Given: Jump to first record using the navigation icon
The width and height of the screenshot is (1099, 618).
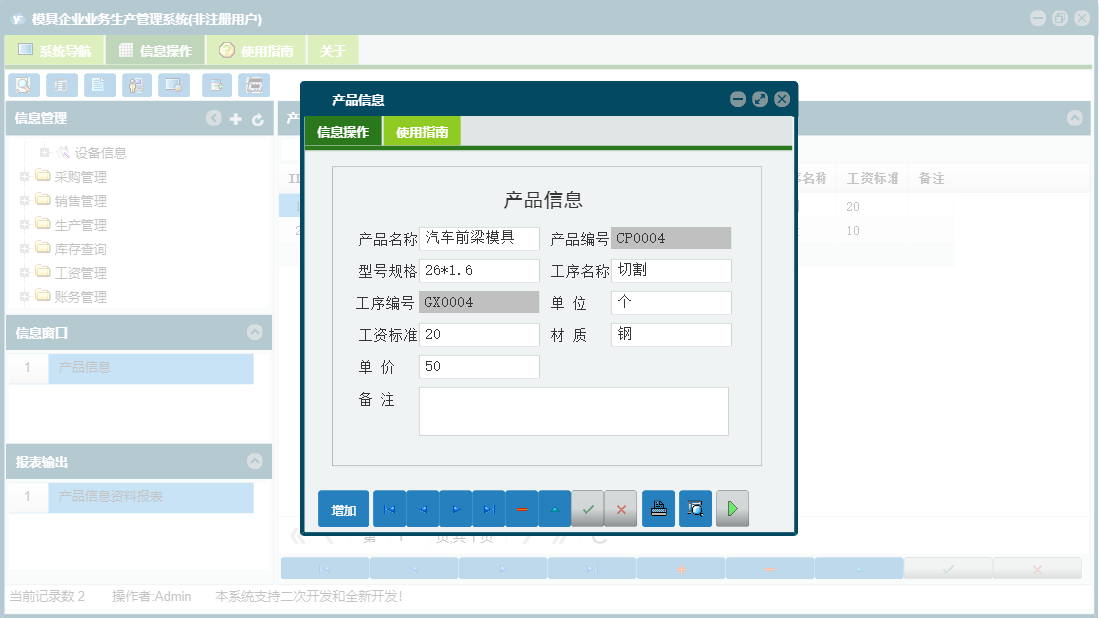Looking at the screenshot, I should 389,508.
